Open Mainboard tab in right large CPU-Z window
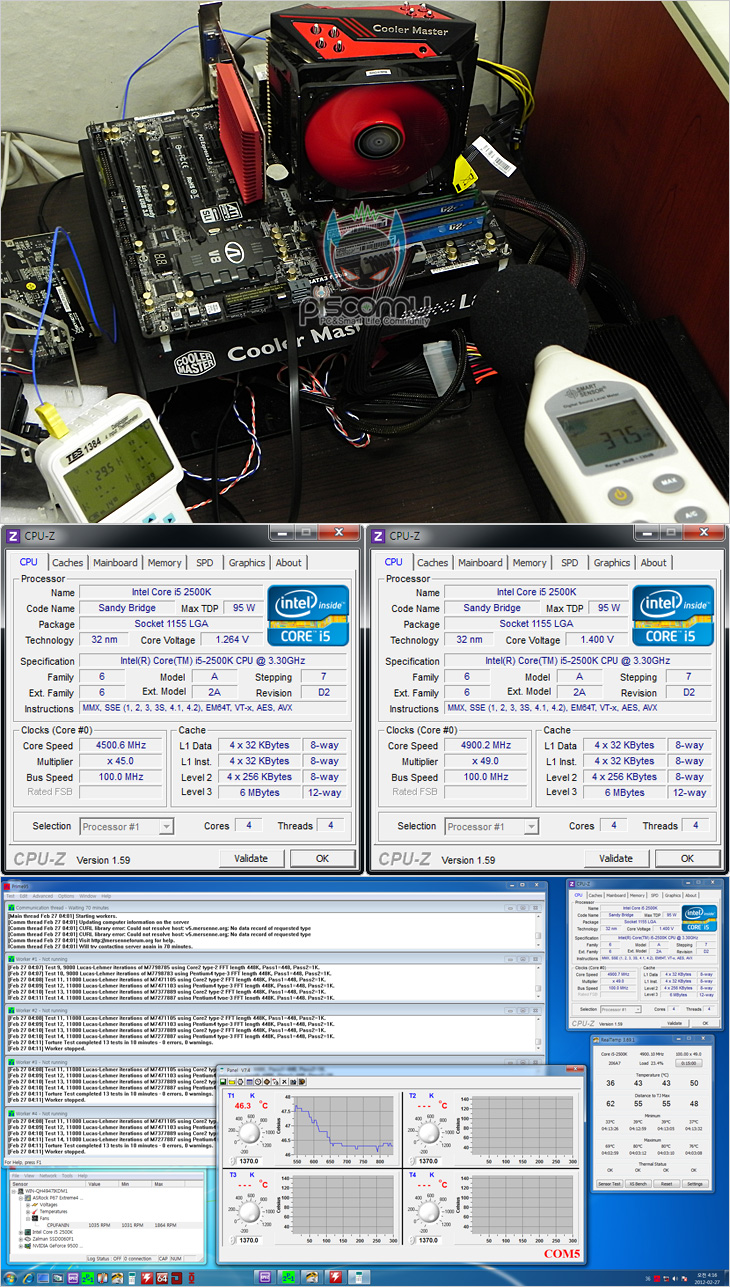Image resolution: width=730 pixels, height=1287 pixels. [480, 563]
